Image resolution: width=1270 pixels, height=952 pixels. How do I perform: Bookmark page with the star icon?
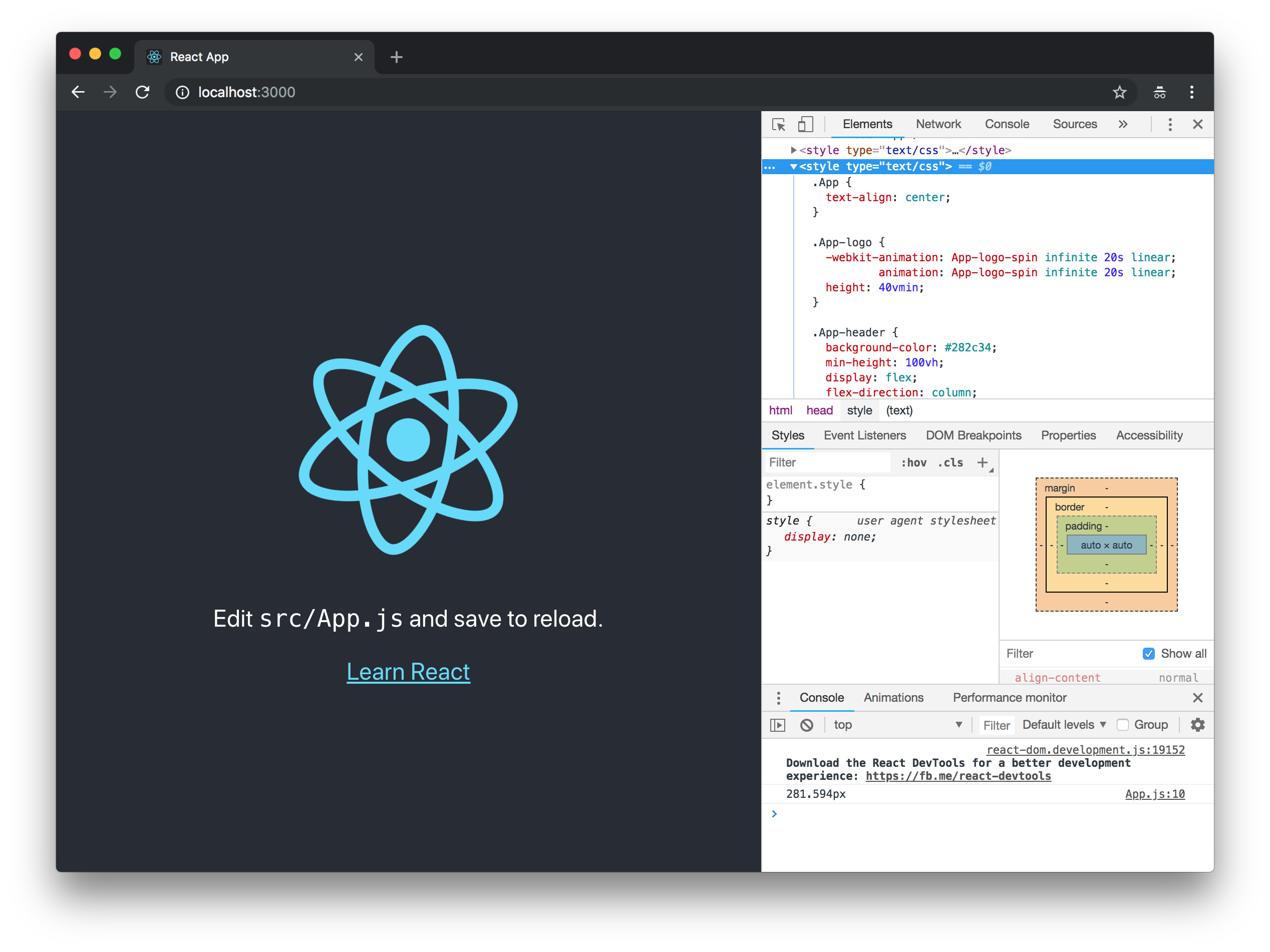(1119, 93)
